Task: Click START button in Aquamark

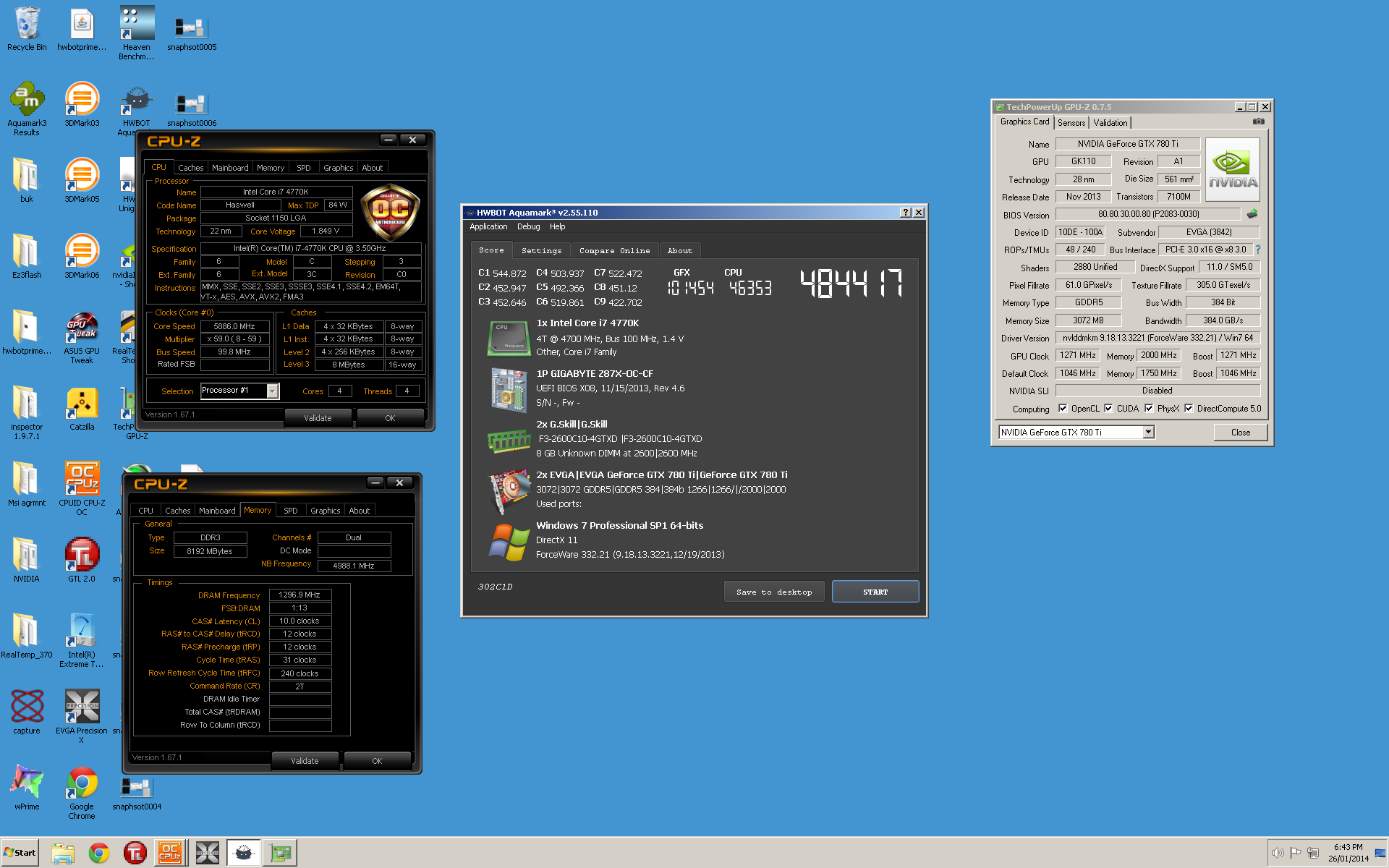Action: (x=875, y=592)
